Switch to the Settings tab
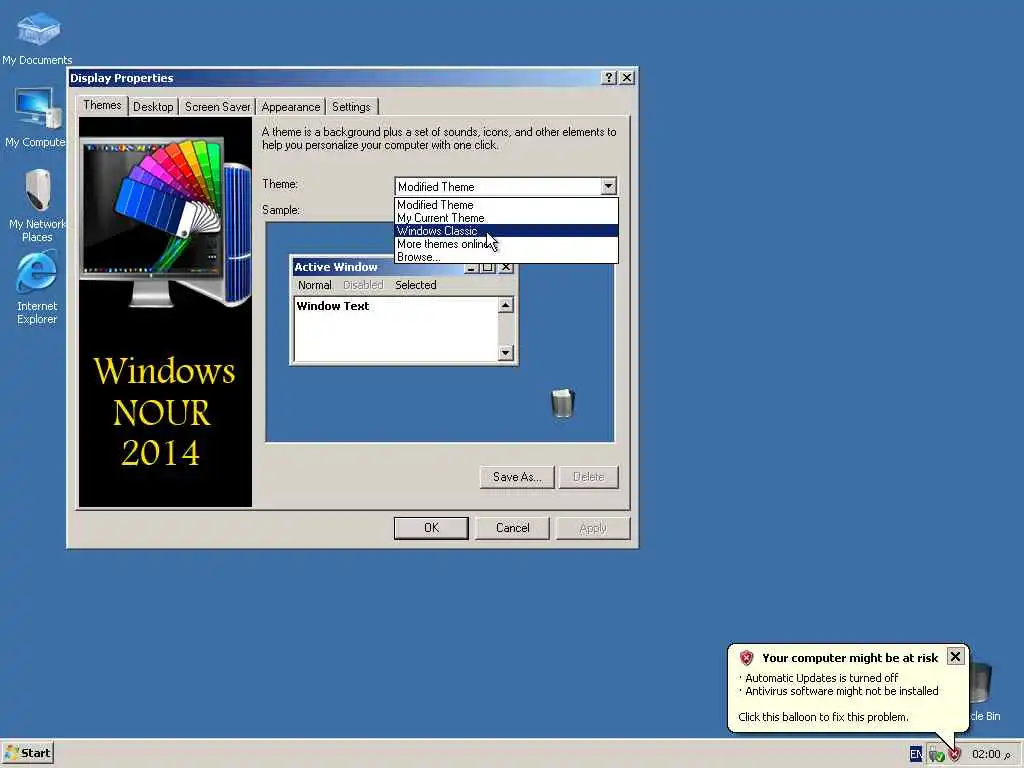 [x=351, y=107]
